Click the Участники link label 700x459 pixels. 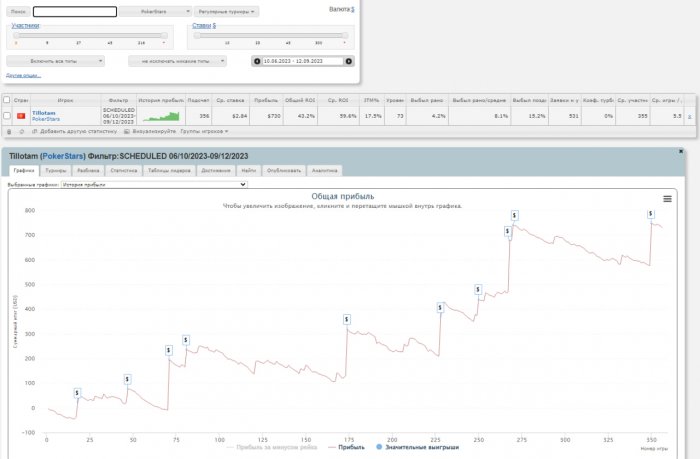point(25,25)
